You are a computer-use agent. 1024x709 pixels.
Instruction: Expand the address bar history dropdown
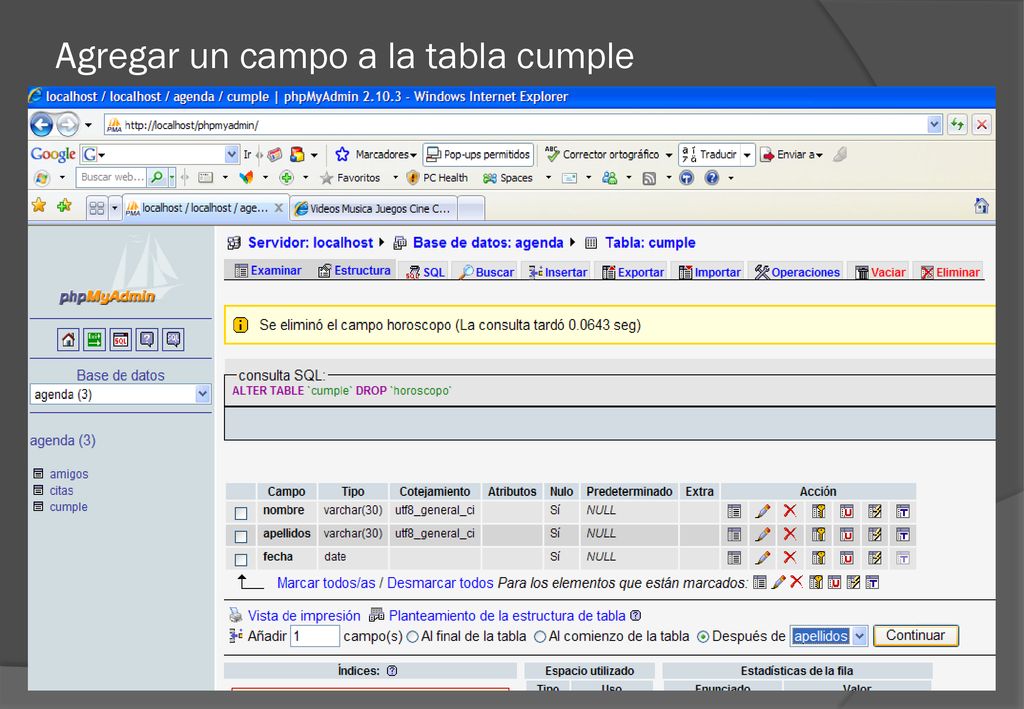[935, 124]
